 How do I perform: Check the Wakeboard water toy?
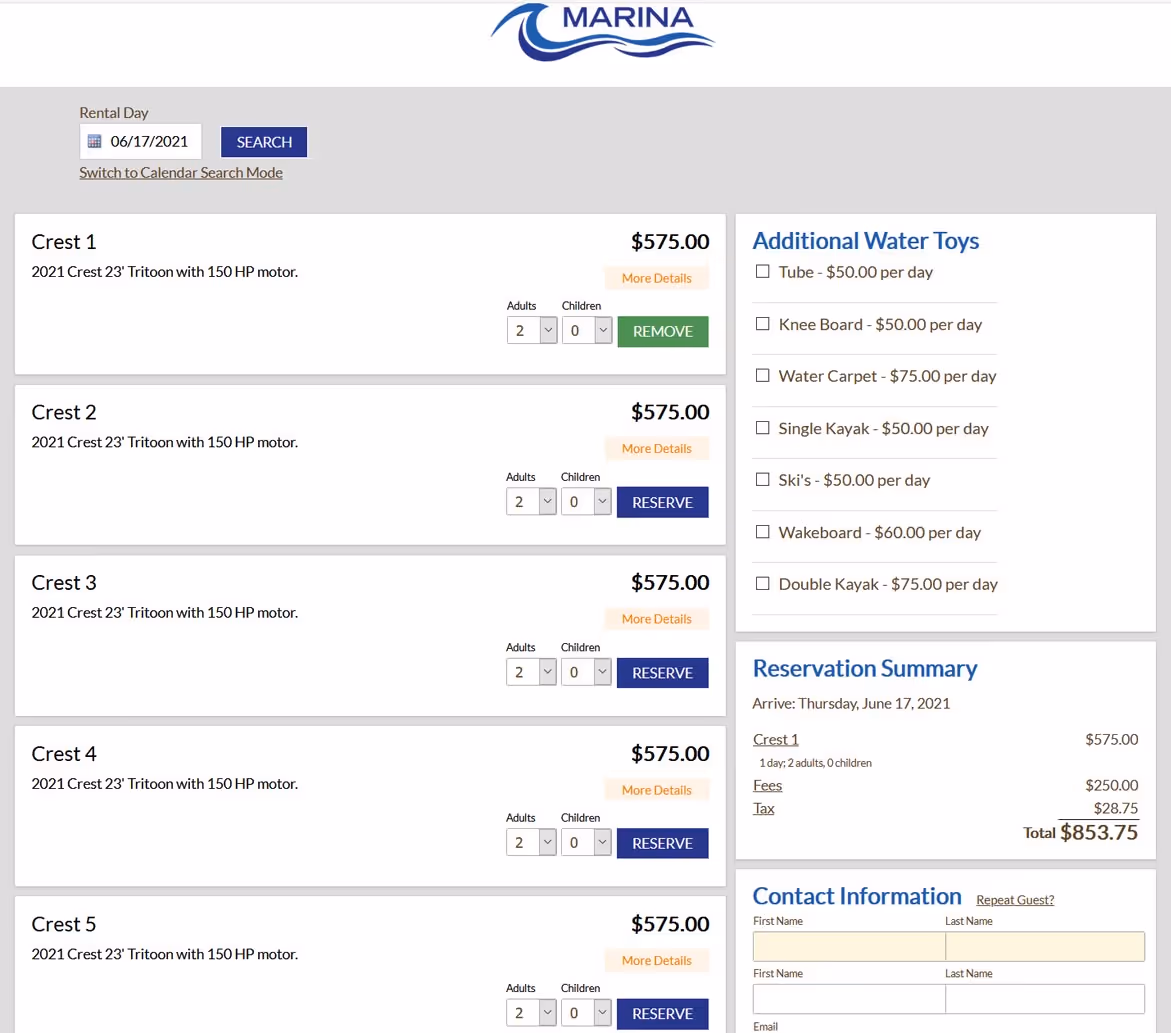[762, 531]
